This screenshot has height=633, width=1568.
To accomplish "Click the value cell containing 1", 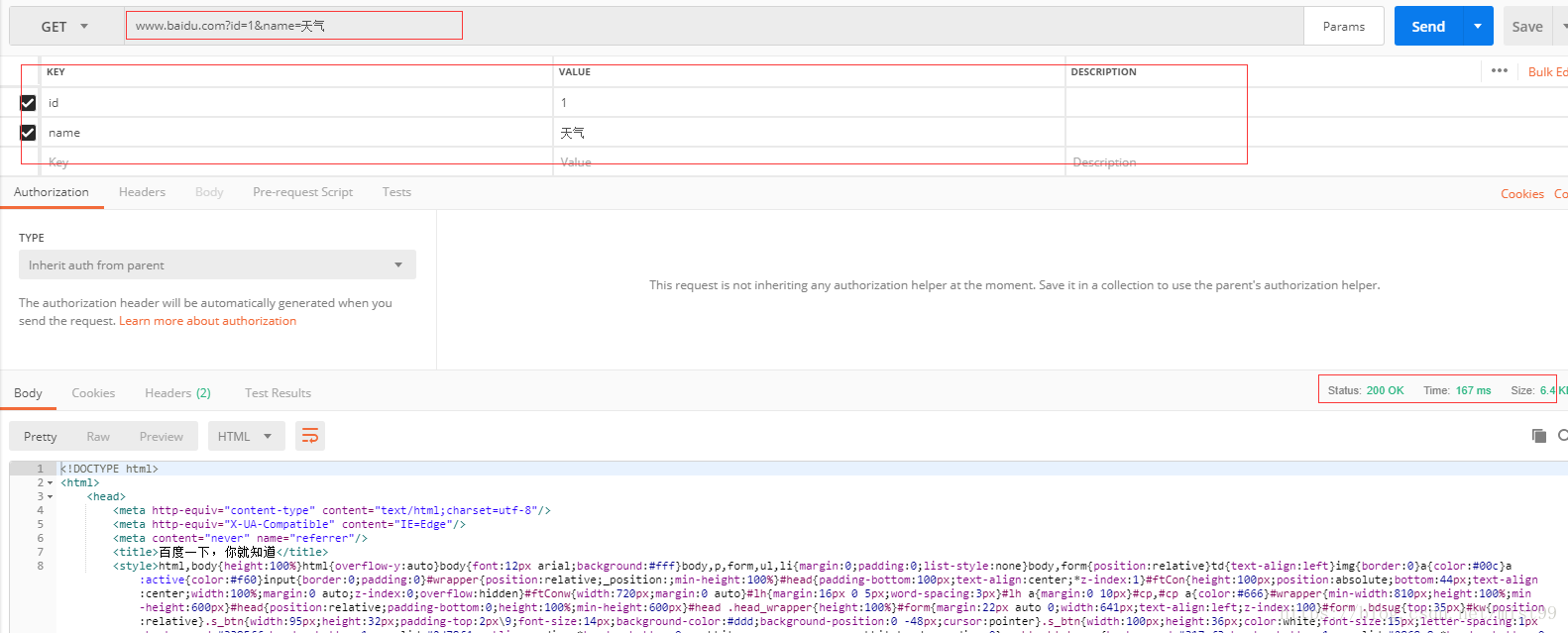I will [809, 103].
